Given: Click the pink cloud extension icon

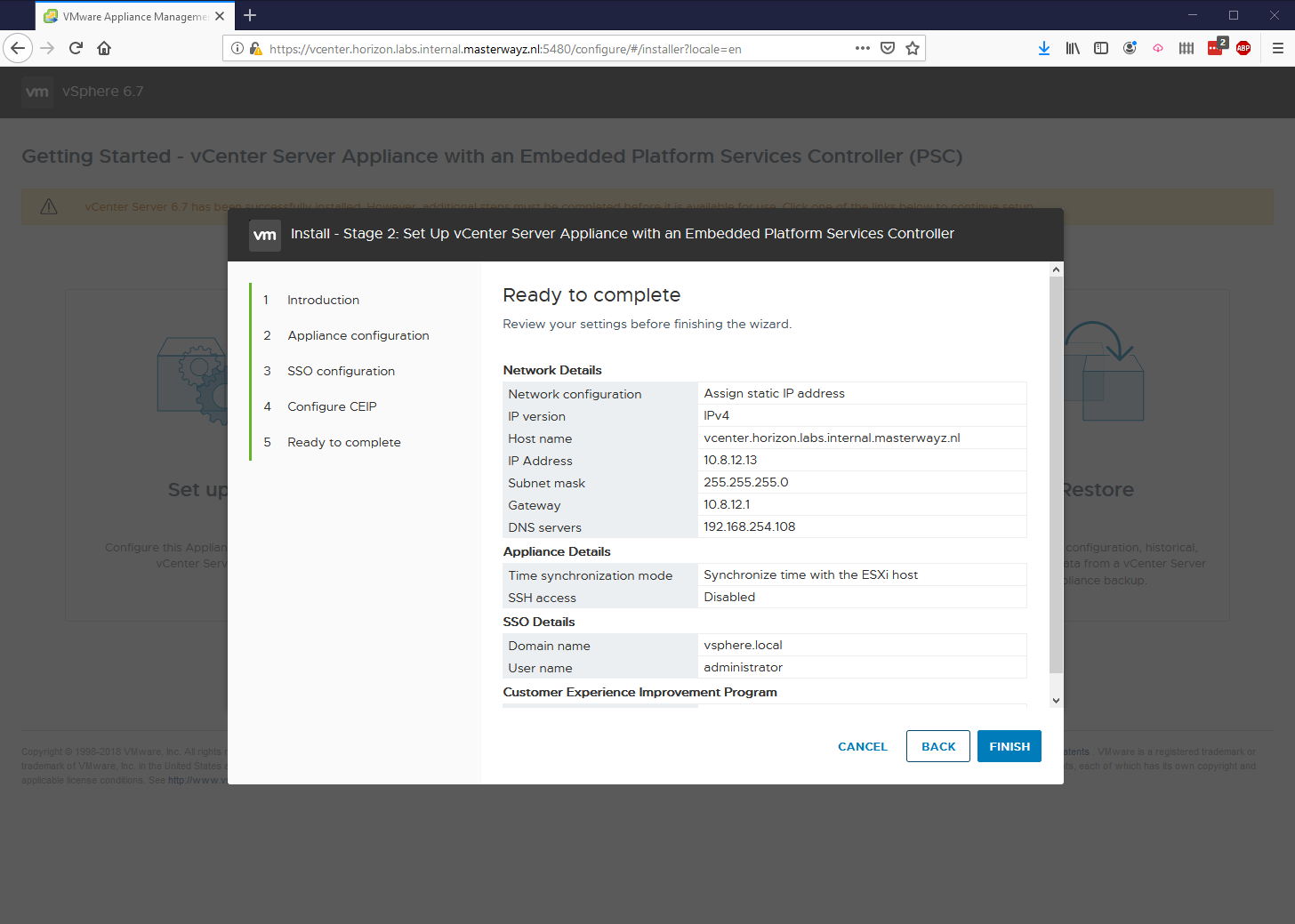Looking at the screenshot, I should coord(1158,48).
